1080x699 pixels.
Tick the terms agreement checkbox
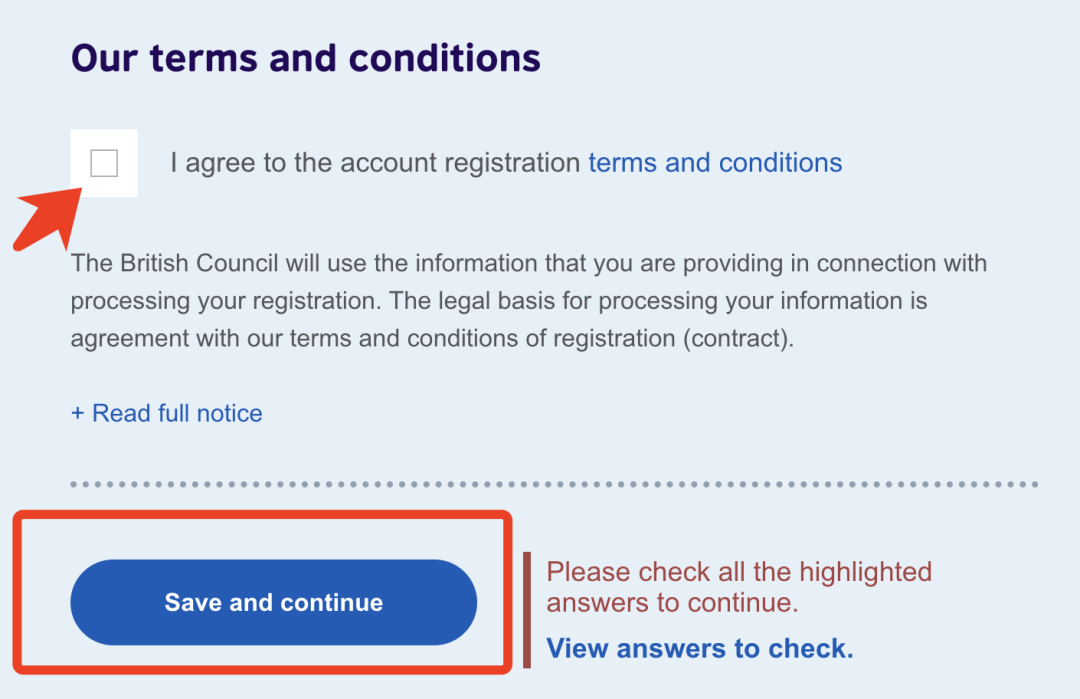104,163
